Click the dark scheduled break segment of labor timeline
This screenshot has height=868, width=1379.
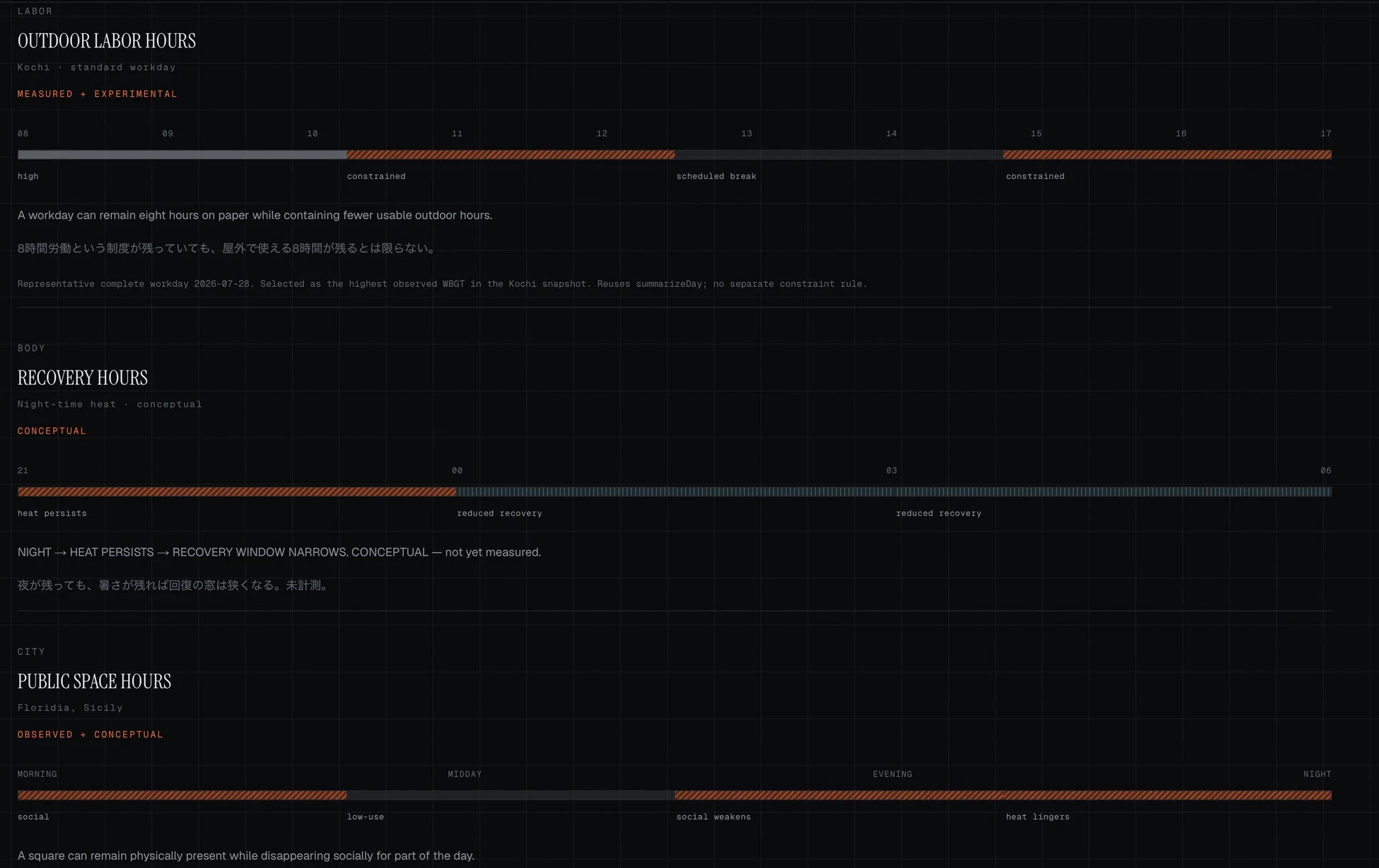(x=839, y=155)
